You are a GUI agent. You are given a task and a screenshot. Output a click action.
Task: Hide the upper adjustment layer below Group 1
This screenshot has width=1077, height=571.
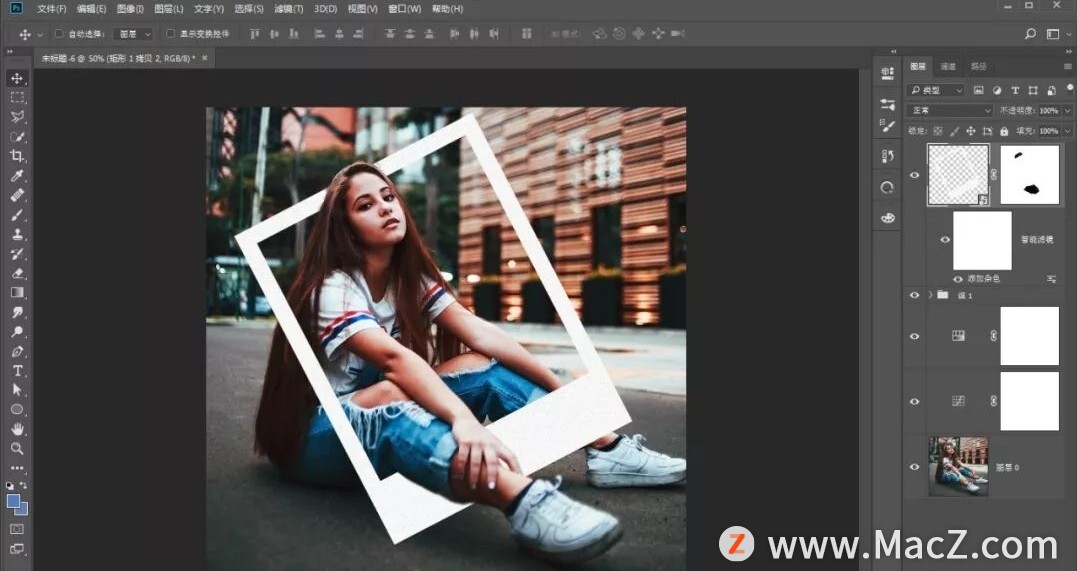click(914, 336)
